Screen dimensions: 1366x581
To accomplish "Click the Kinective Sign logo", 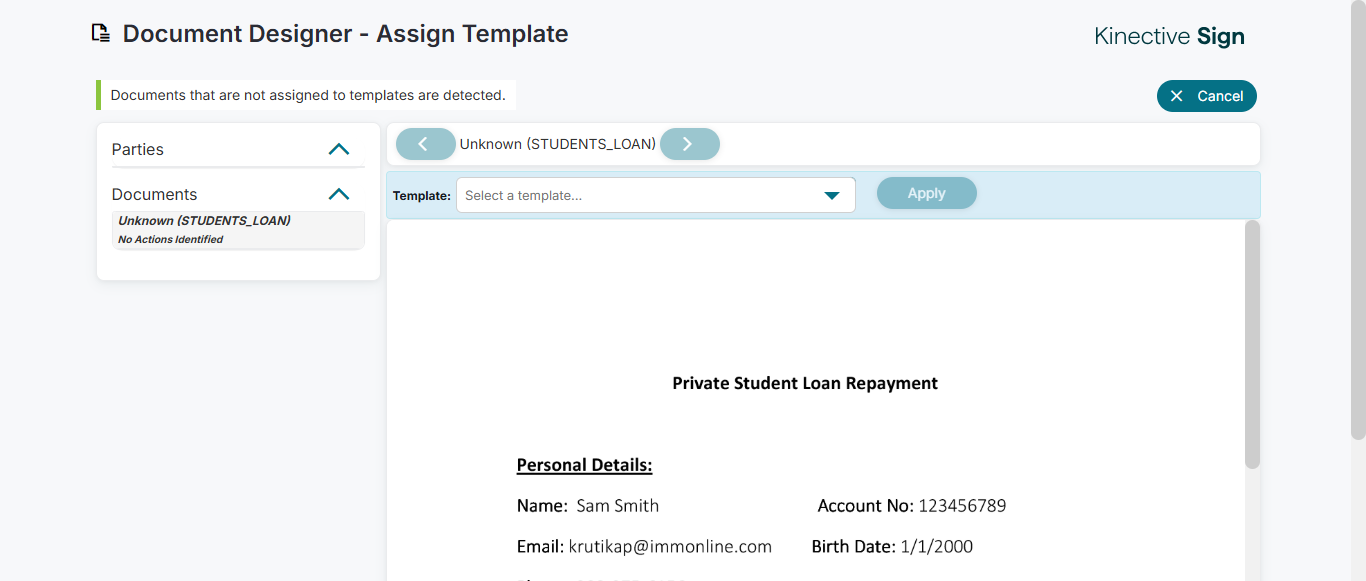I will click(x=1169, y=37).
